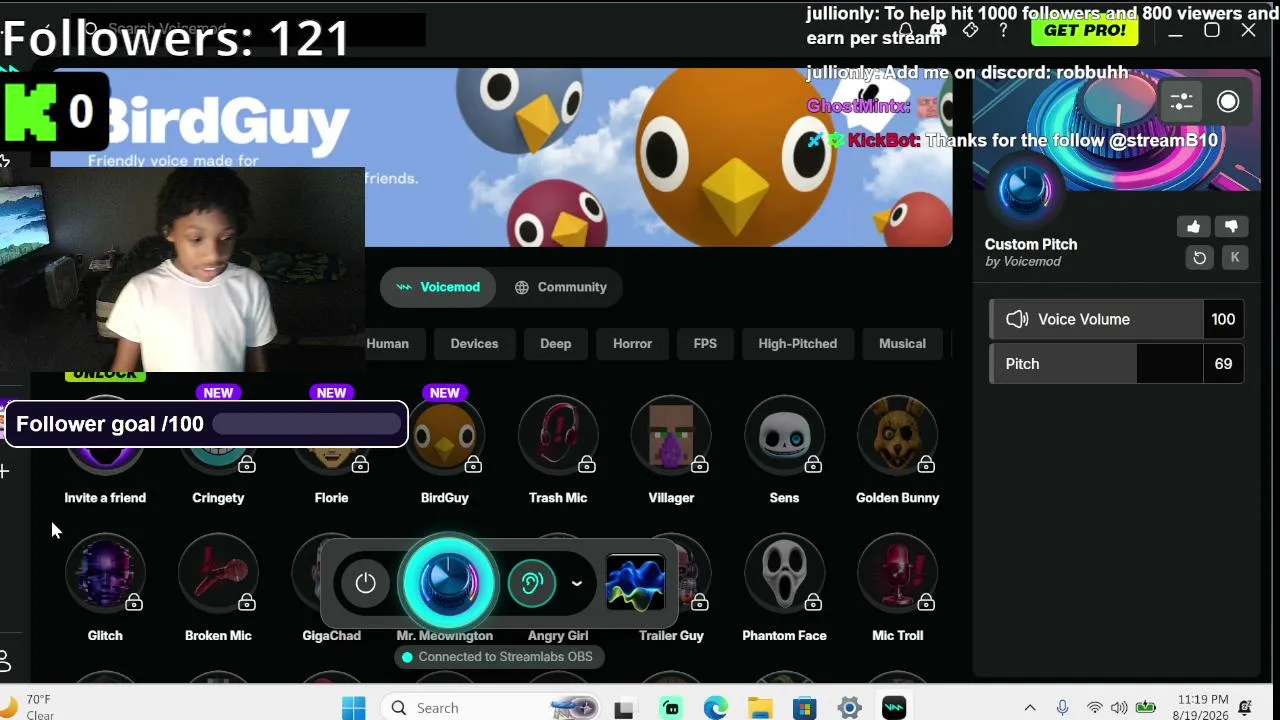This screenshot has width=1280, height=720.
Task: Click the GigaChad voice label
Action: (x=331, y=635)
